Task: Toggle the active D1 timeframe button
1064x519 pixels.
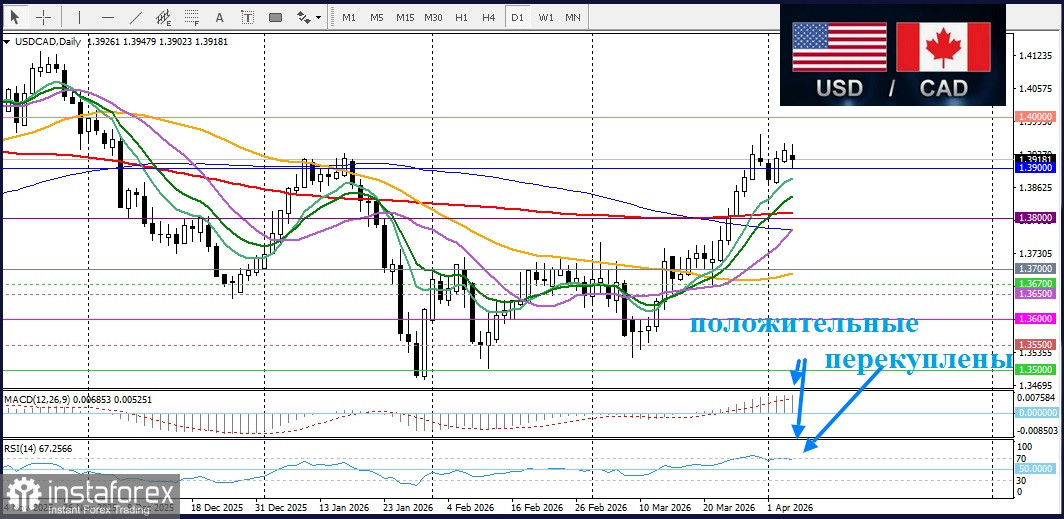Action: [517, 17]
